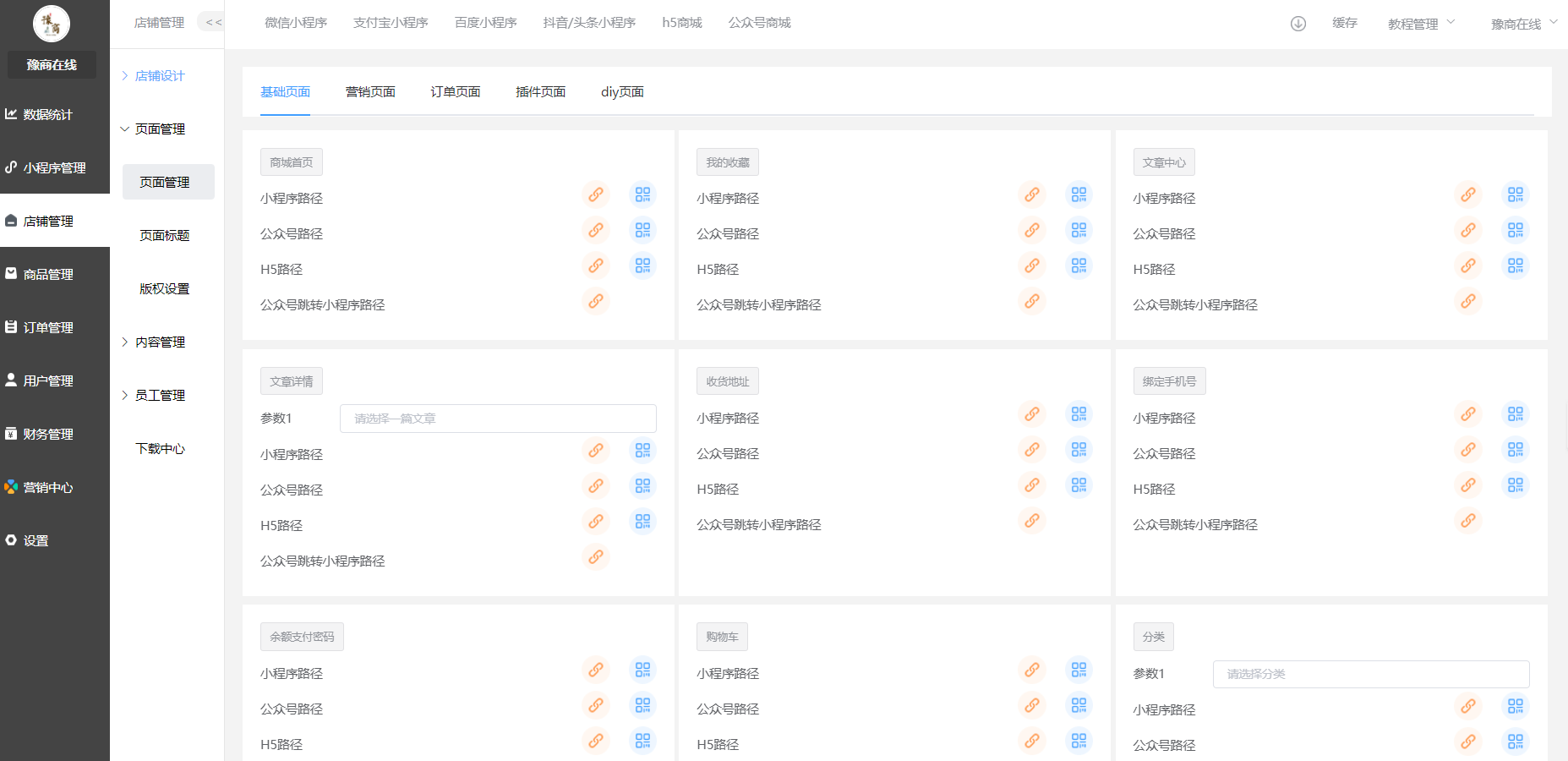Switch to 插件页面 tab

[x=541, y=91]
